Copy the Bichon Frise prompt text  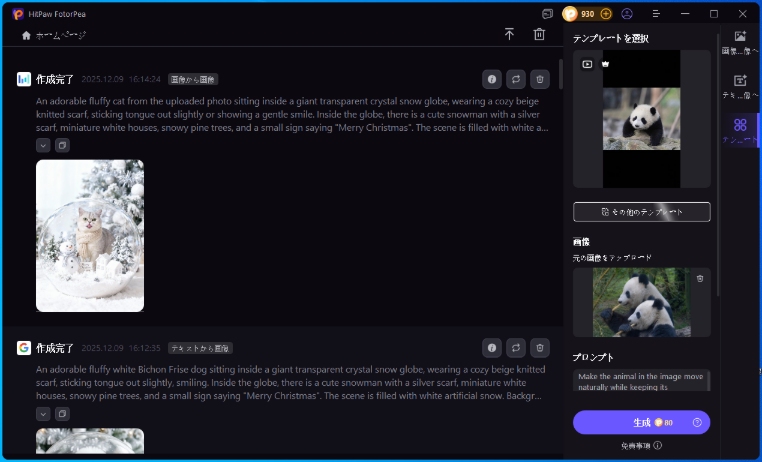(62, 414)
